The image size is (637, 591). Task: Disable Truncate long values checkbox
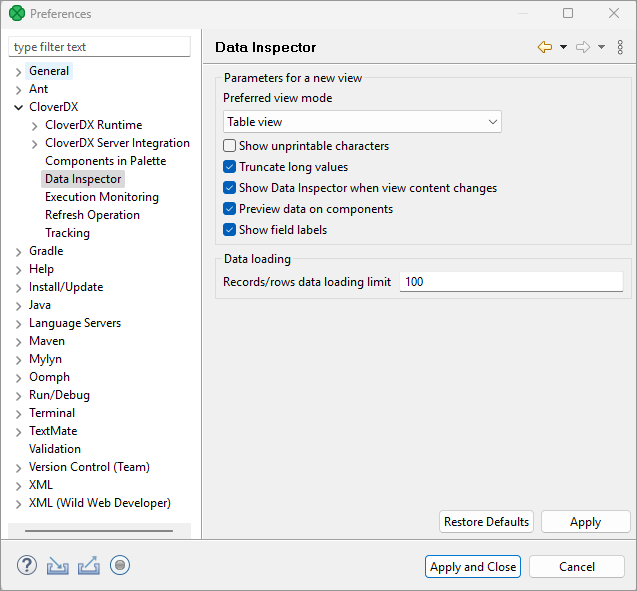coord(230,167)
